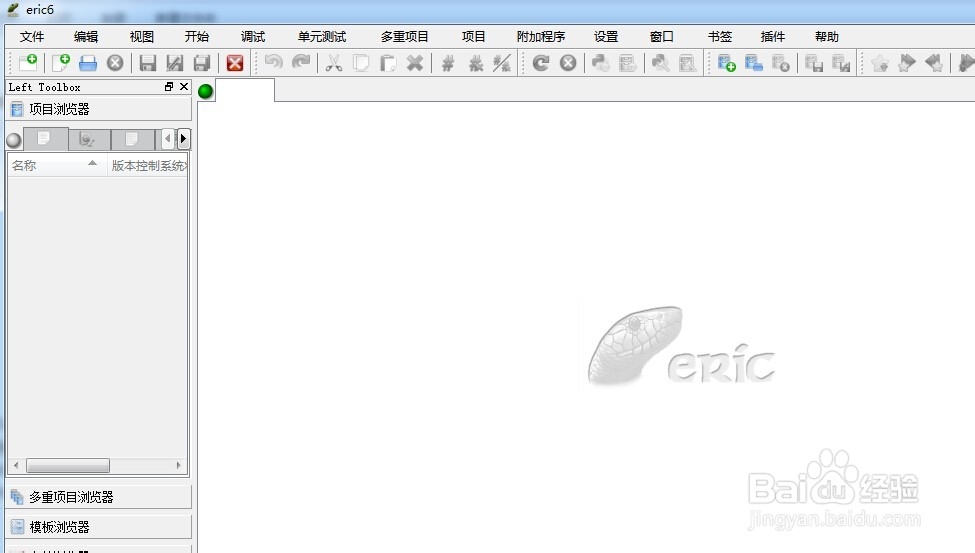Click the Next Bookmark icon
This screenshot has width=975, height=553.
pos(907,63)
